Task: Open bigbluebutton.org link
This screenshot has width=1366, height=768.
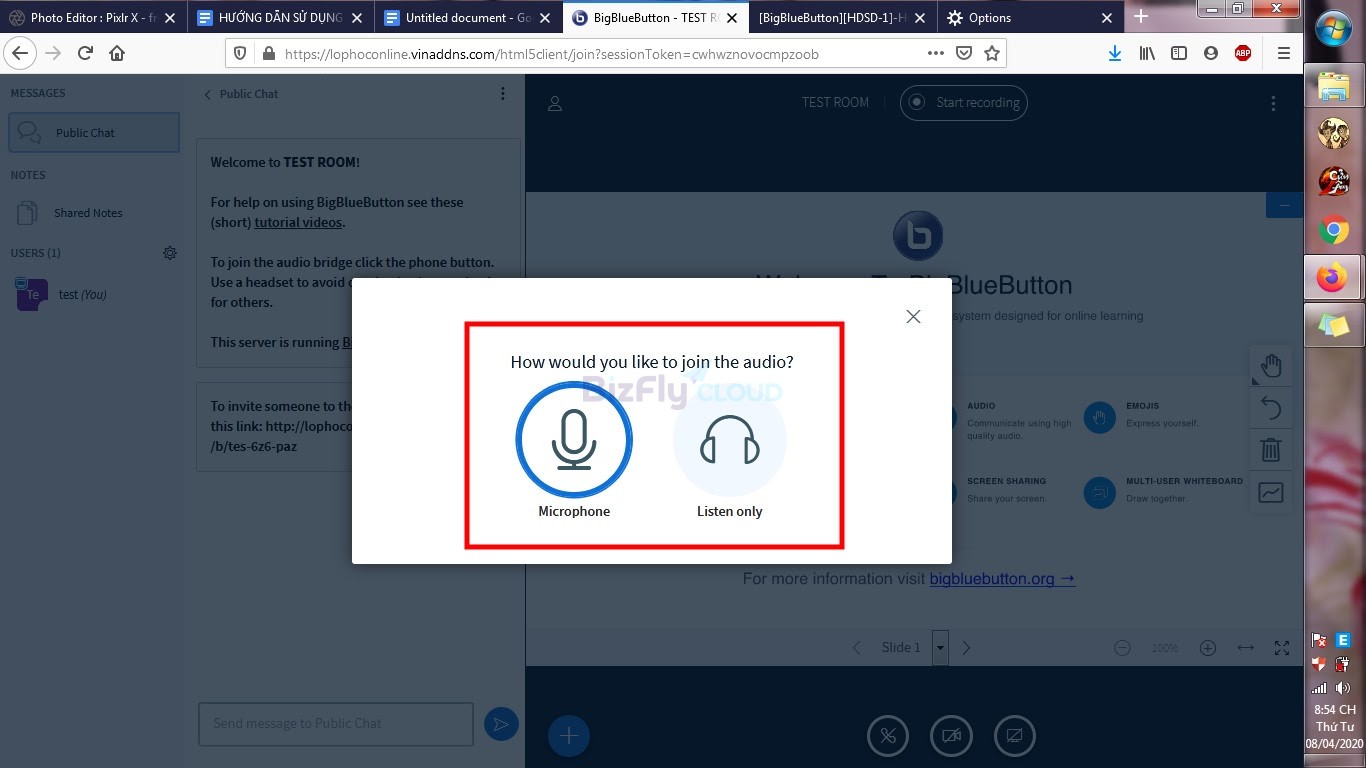Action: (1002, 579)
